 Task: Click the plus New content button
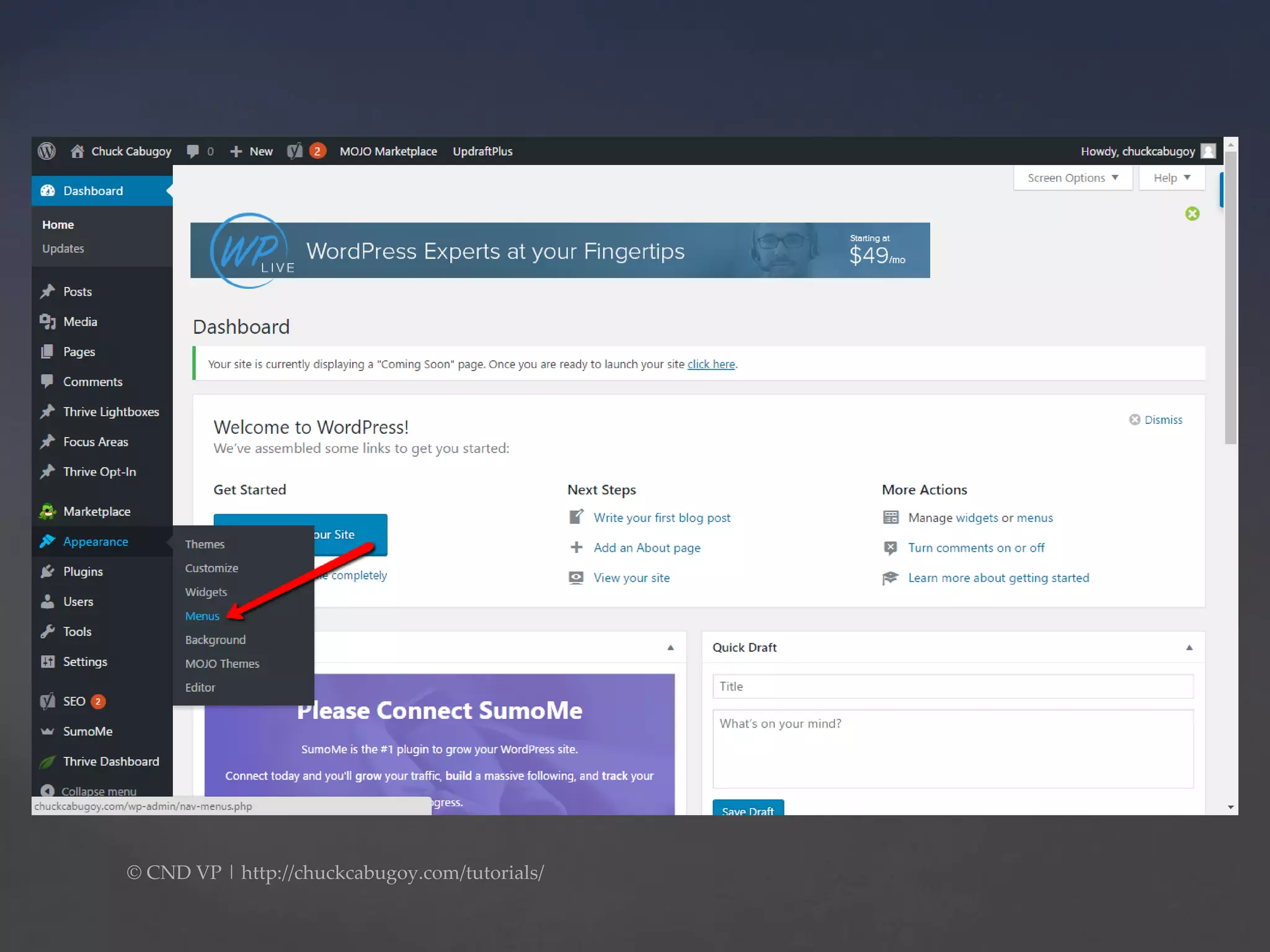tap(251, 151)
